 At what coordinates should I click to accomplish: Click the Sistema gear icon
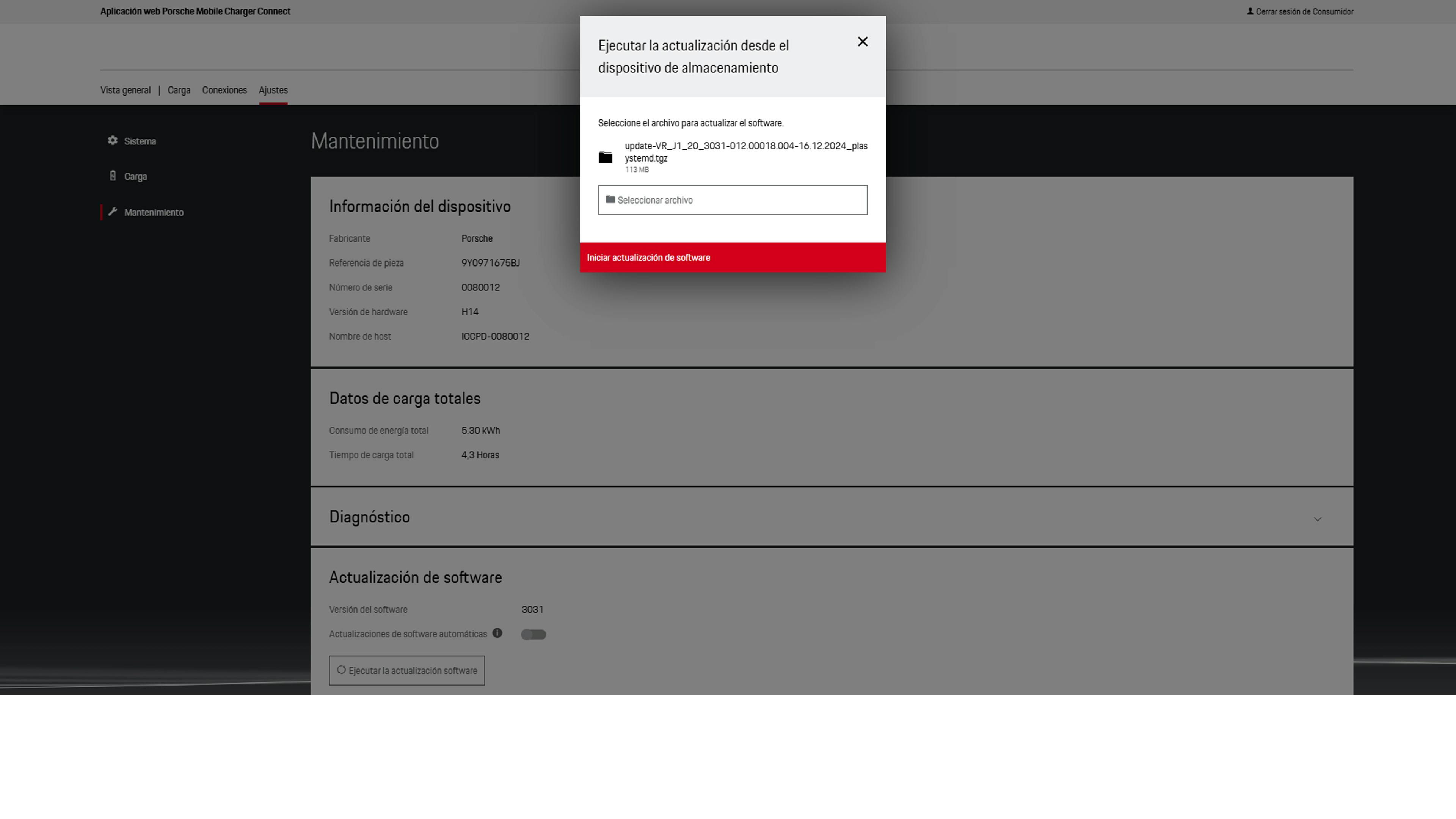pyautogui.click(x=113, y=141)
